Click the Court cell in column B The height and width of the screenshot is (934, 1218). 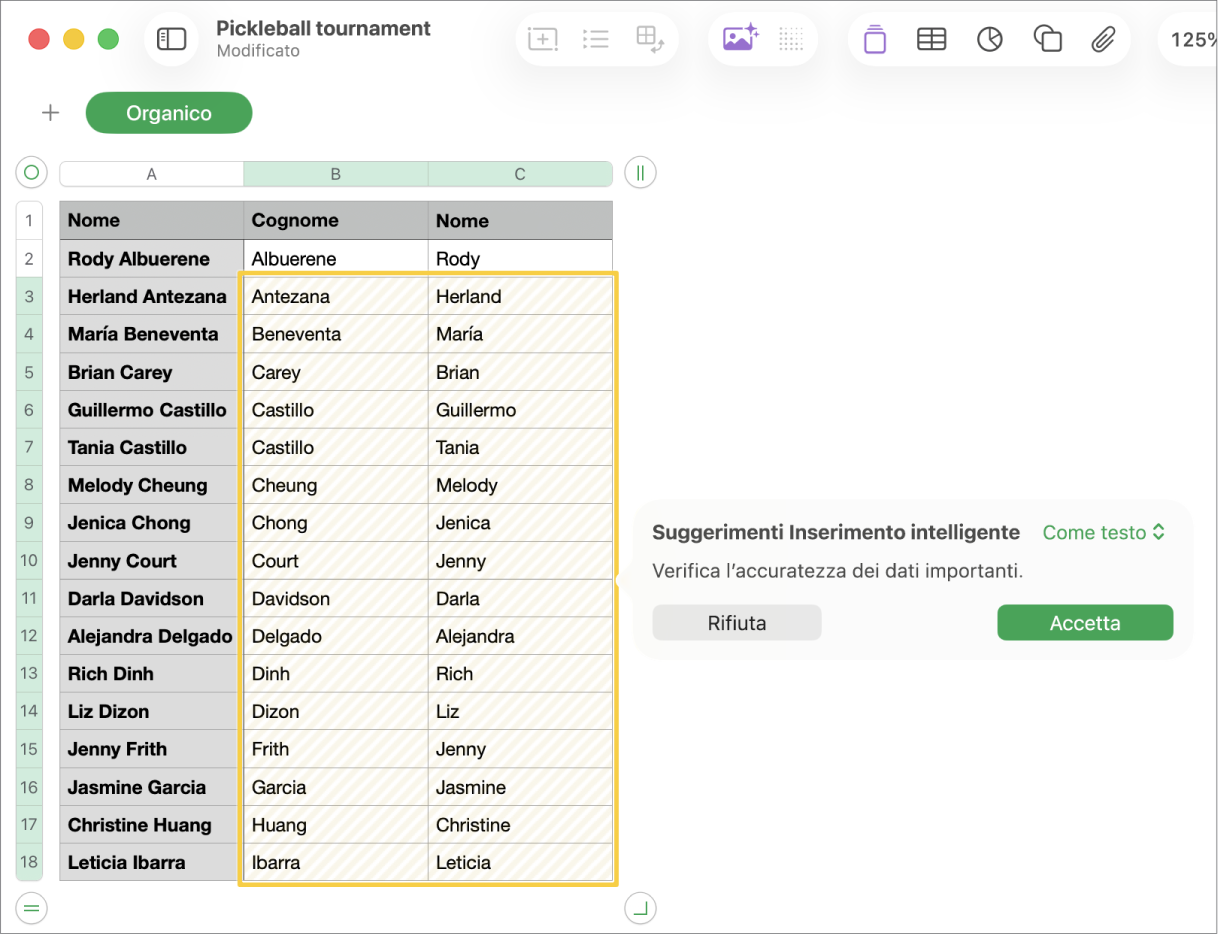click(336, 561)
